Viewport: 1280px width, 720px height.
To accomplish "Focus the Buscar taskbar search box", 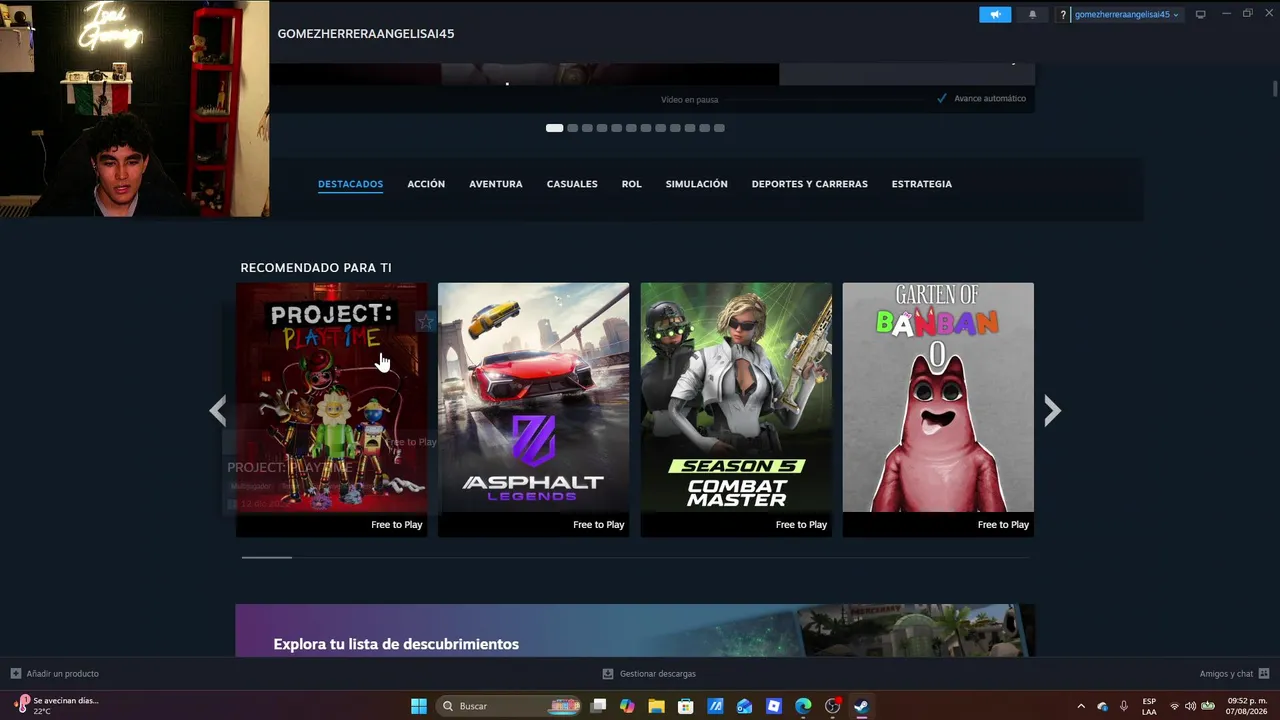I will pyautogui.click(x=510, y=706).
